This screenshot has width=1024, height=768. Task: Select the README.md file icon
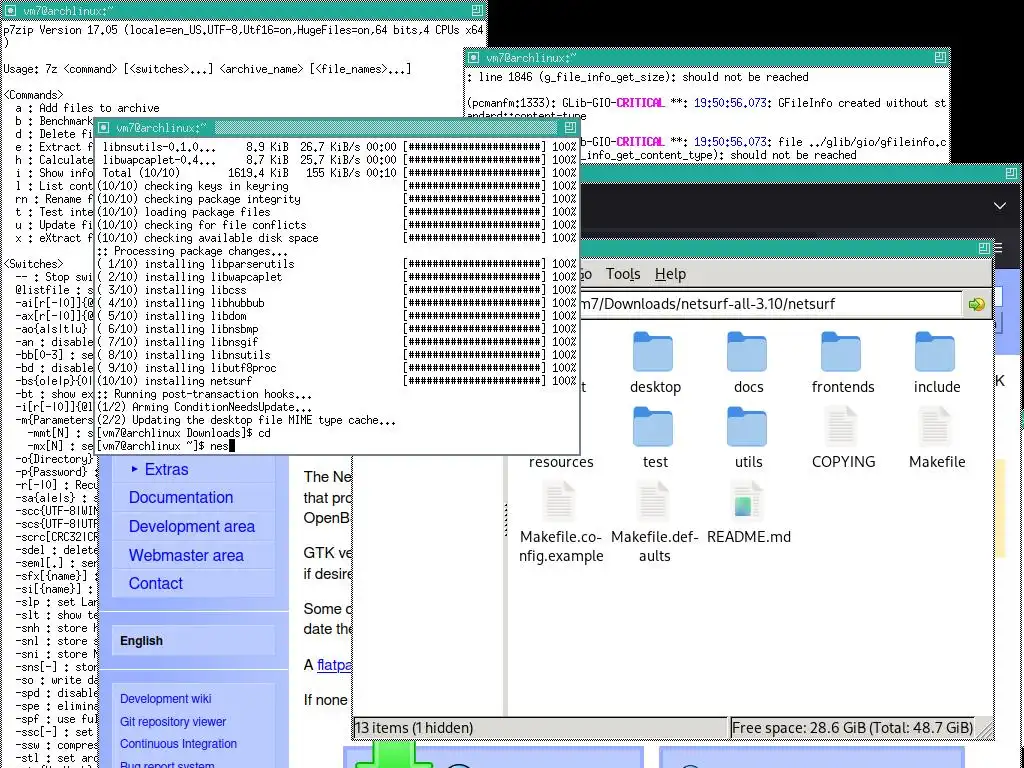coord(748,503)
